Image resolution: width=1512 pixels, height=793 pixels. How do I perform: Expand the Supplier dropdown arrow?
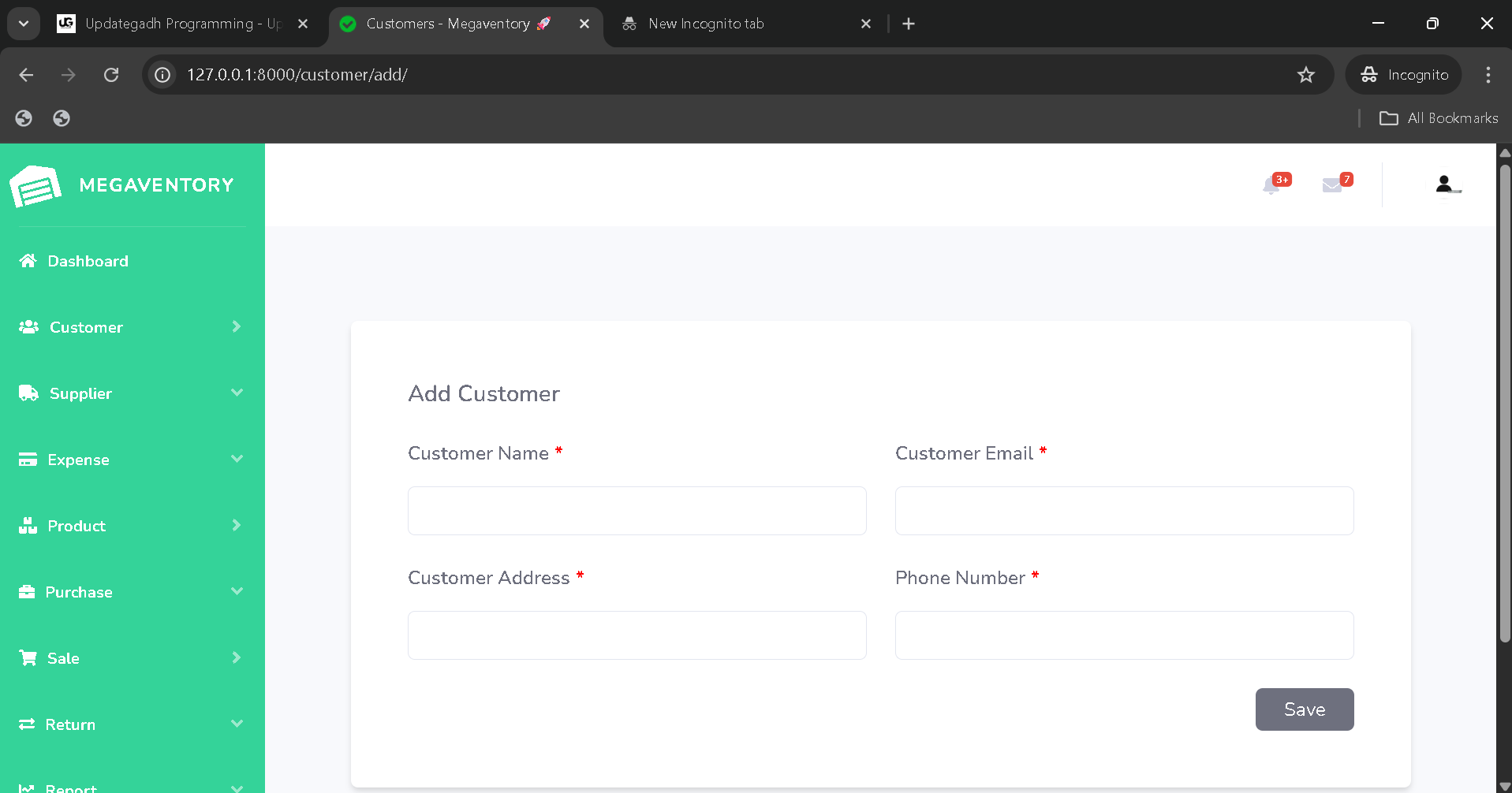click(x=237, y=393)
